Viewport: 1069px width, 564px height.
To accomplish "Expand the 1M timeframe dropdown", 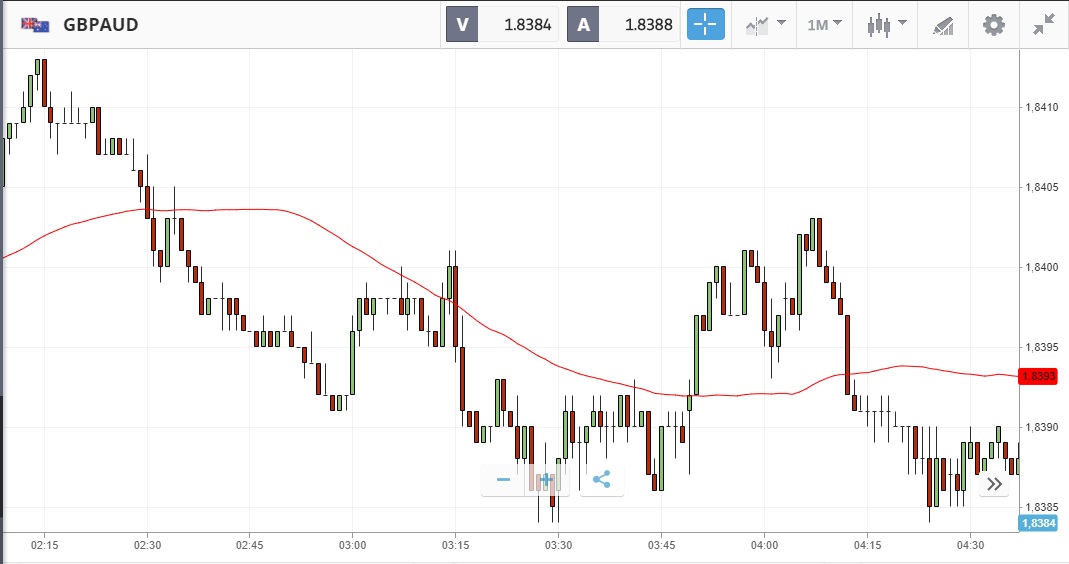I will (825, 25).
